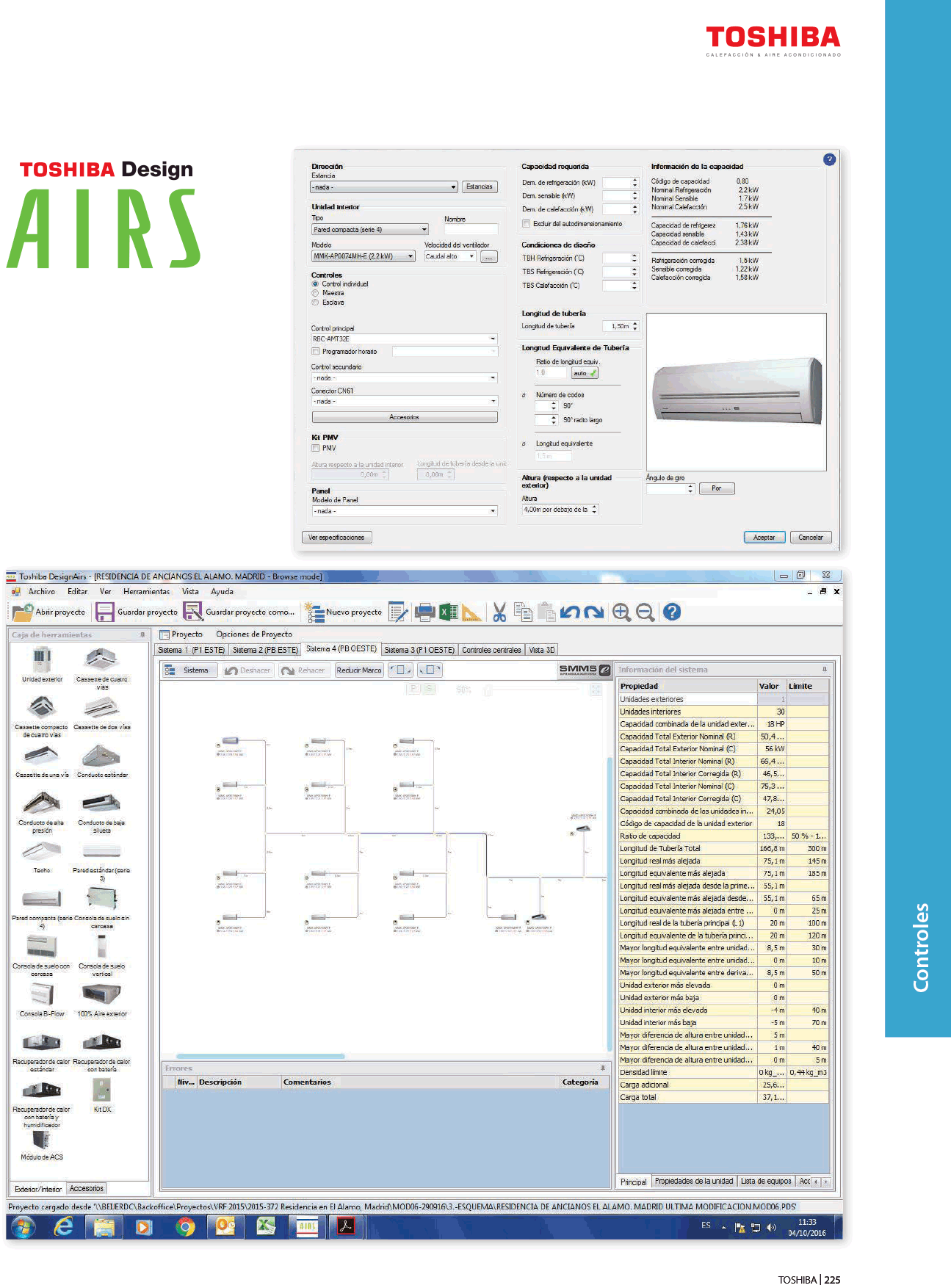Export to Excel toolbar icon

pos(449,612)
